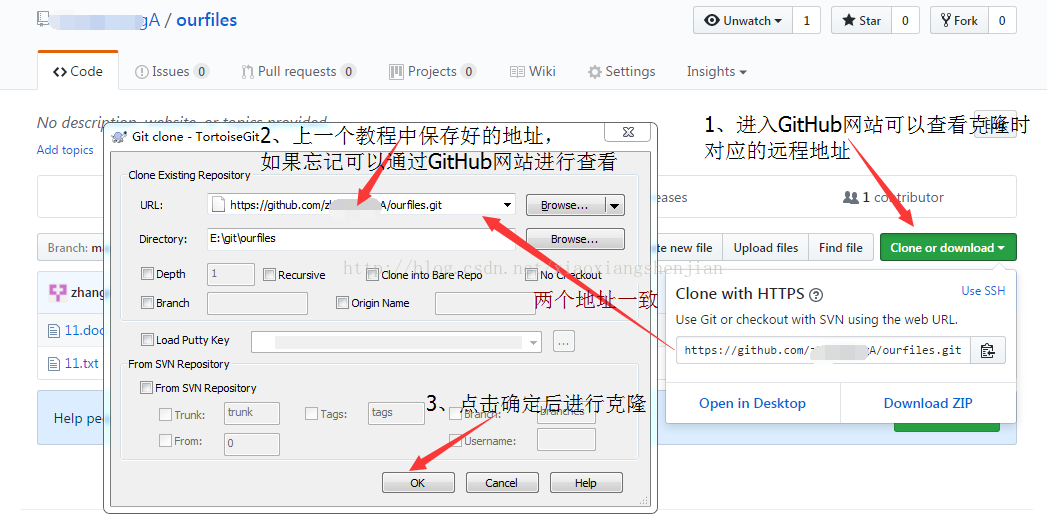This screenshot has width=1047, height=514.
Task: Click the trunk text field
Action: click(x=252, y=414)
